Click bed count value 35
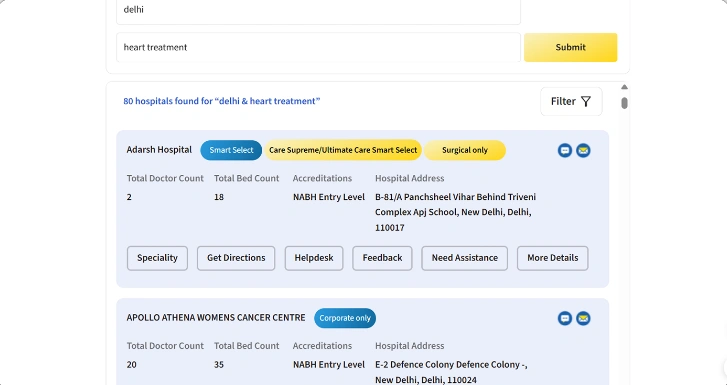The image size is (727, 385). 219,365
